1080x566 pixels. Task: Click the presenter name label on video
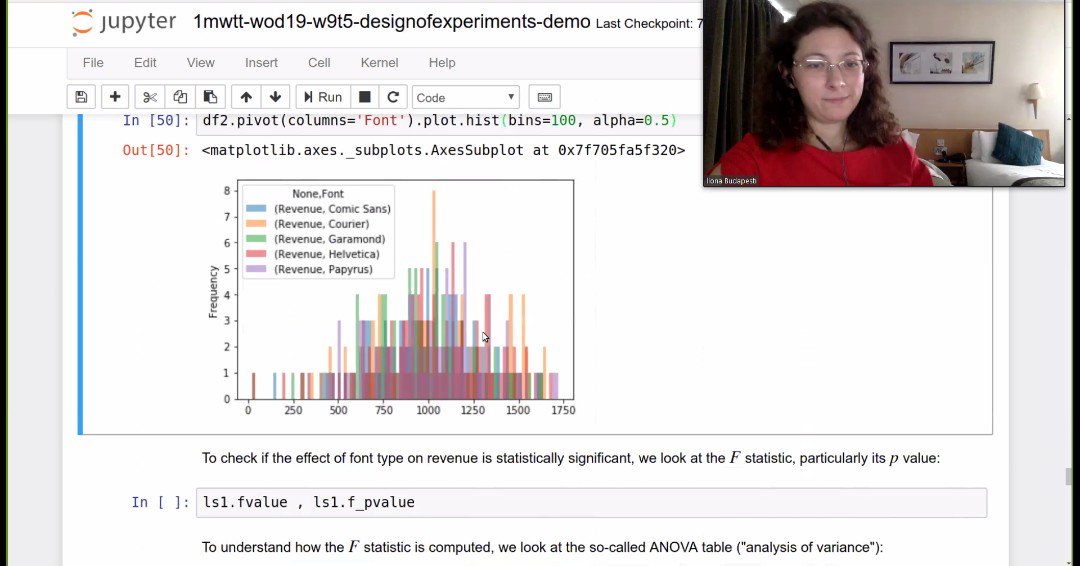[x=731, y=181]
